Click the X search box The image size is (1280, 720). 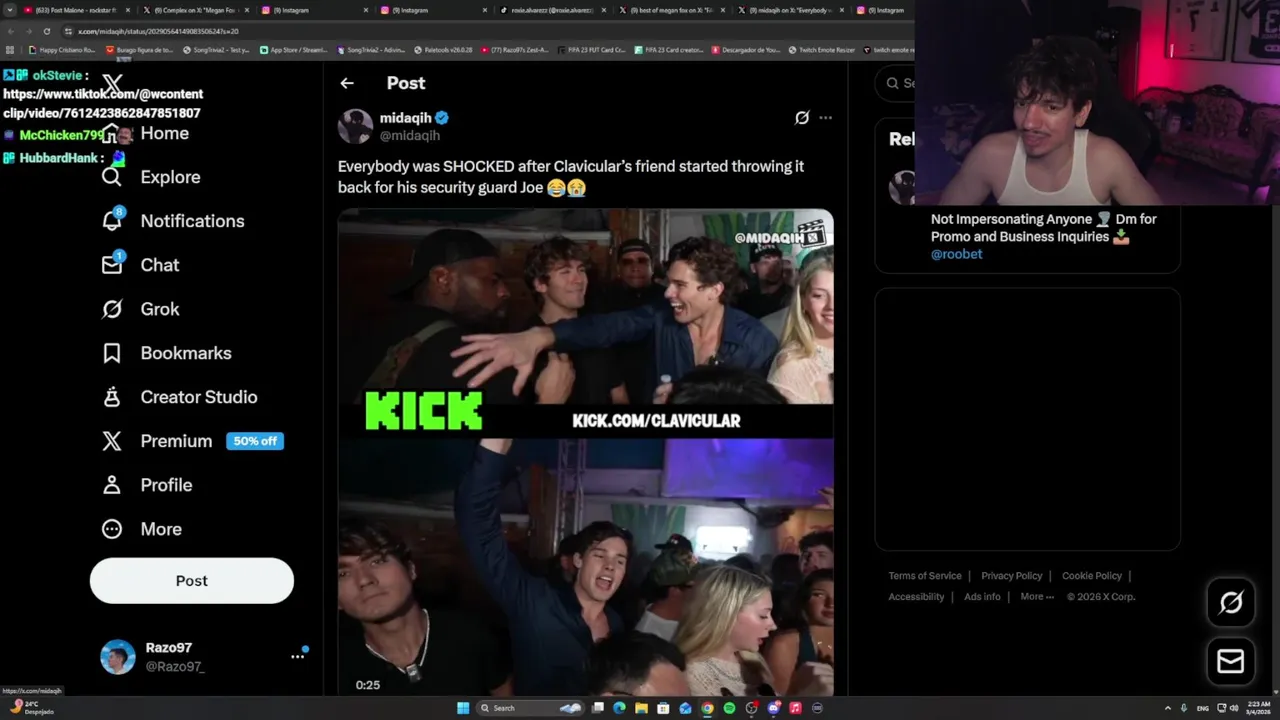(895, 83)
